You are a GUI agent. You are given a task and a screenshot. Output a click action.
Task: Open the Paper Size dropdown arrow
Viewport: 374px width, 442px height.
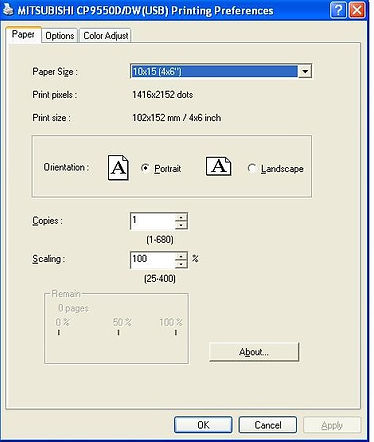(305, 71)
